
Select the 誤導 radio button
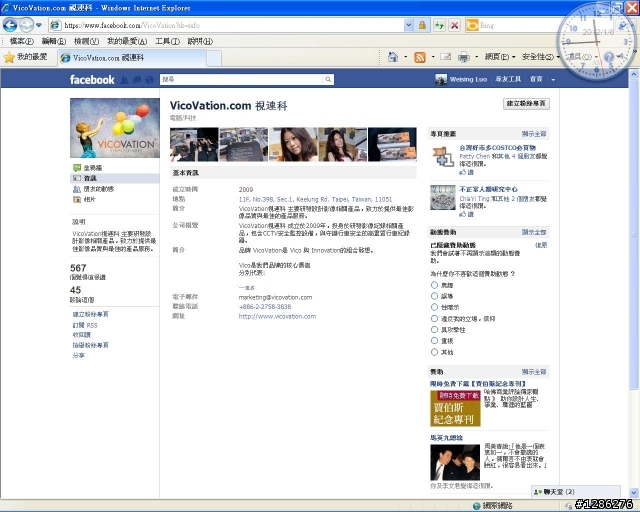pyautogui.click(x=434, y=296)
